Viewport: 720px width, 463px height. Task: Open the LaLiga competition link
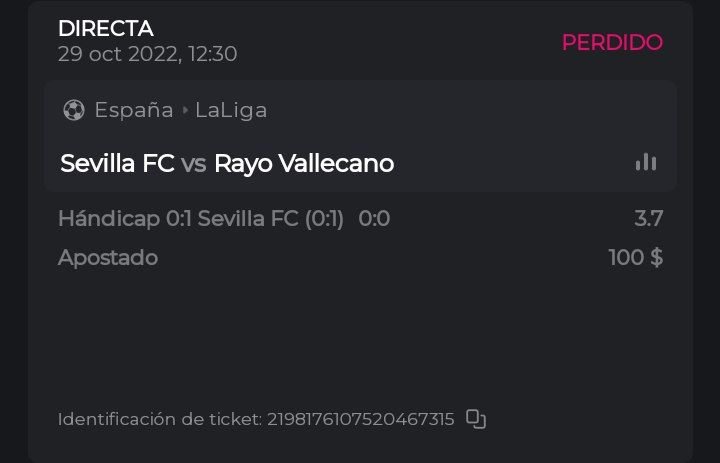tap(231, 110)
